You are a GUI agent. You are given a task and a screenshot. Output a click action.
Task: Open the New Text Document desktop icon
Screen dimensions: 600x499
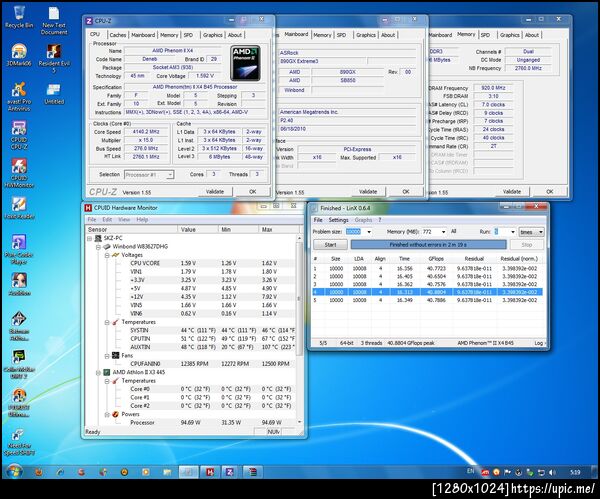(x=54, y=20)
